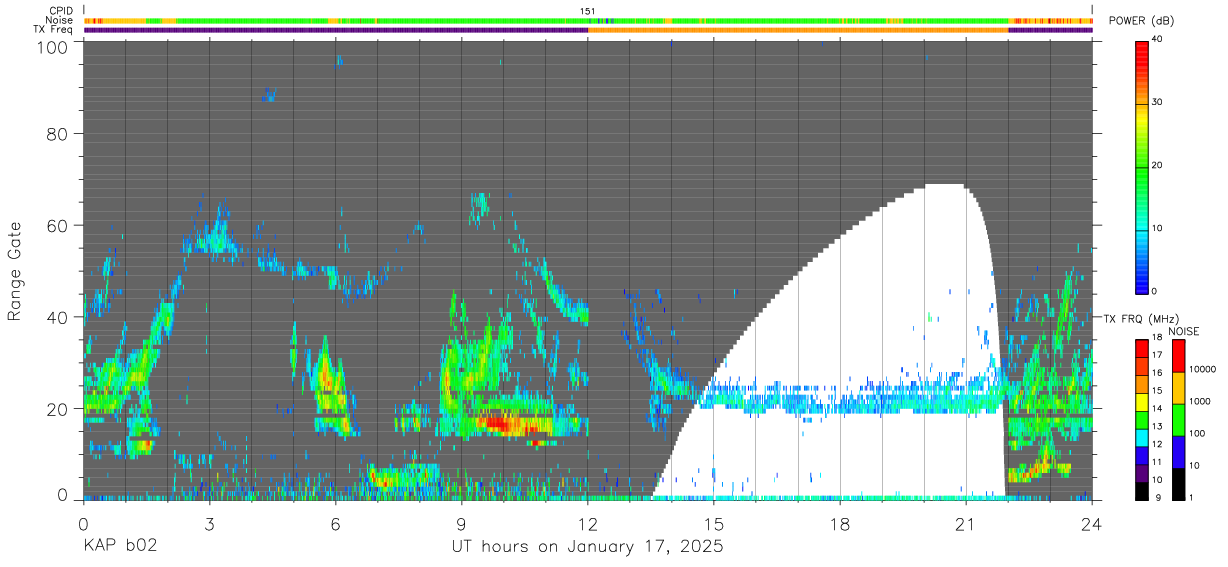Click the '151' CPID value
Screen dimensions: 1228x567
[x=588, y=11]
